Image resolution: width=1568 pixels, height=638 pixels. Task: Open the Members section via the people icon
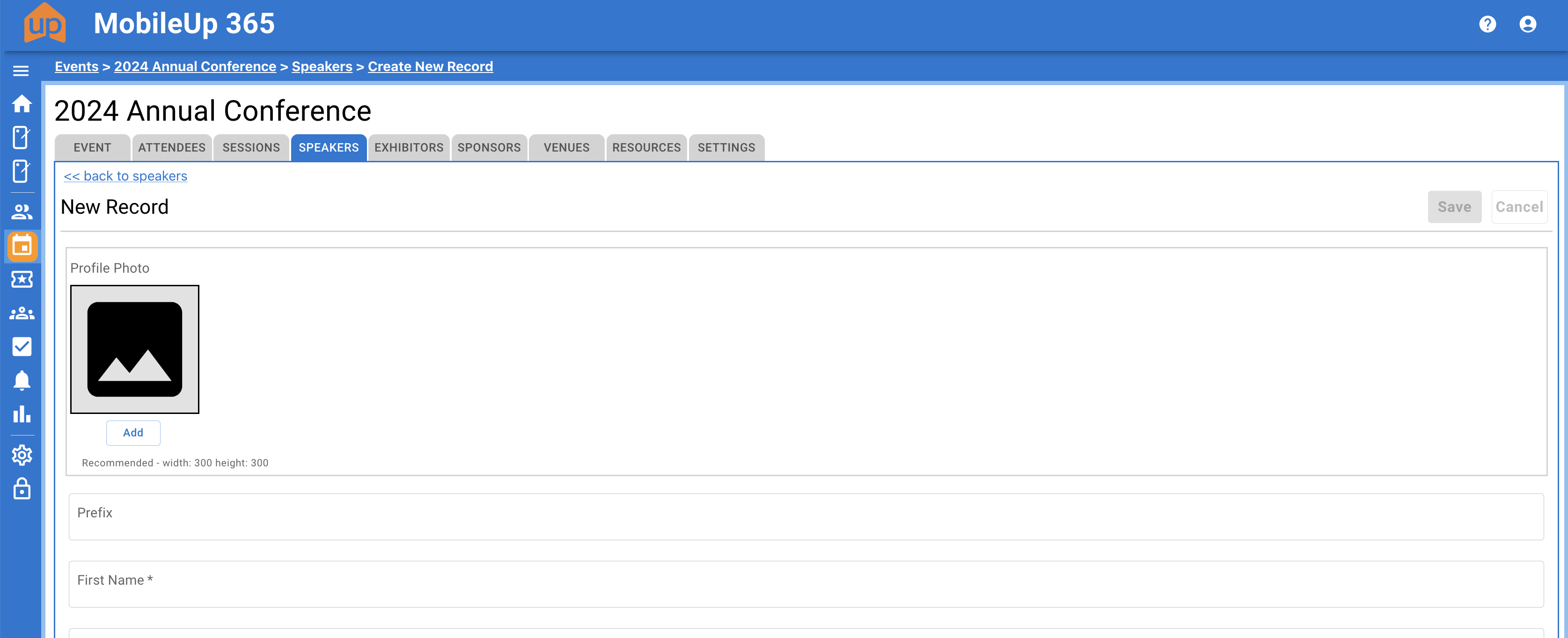[x=22, y=212]
